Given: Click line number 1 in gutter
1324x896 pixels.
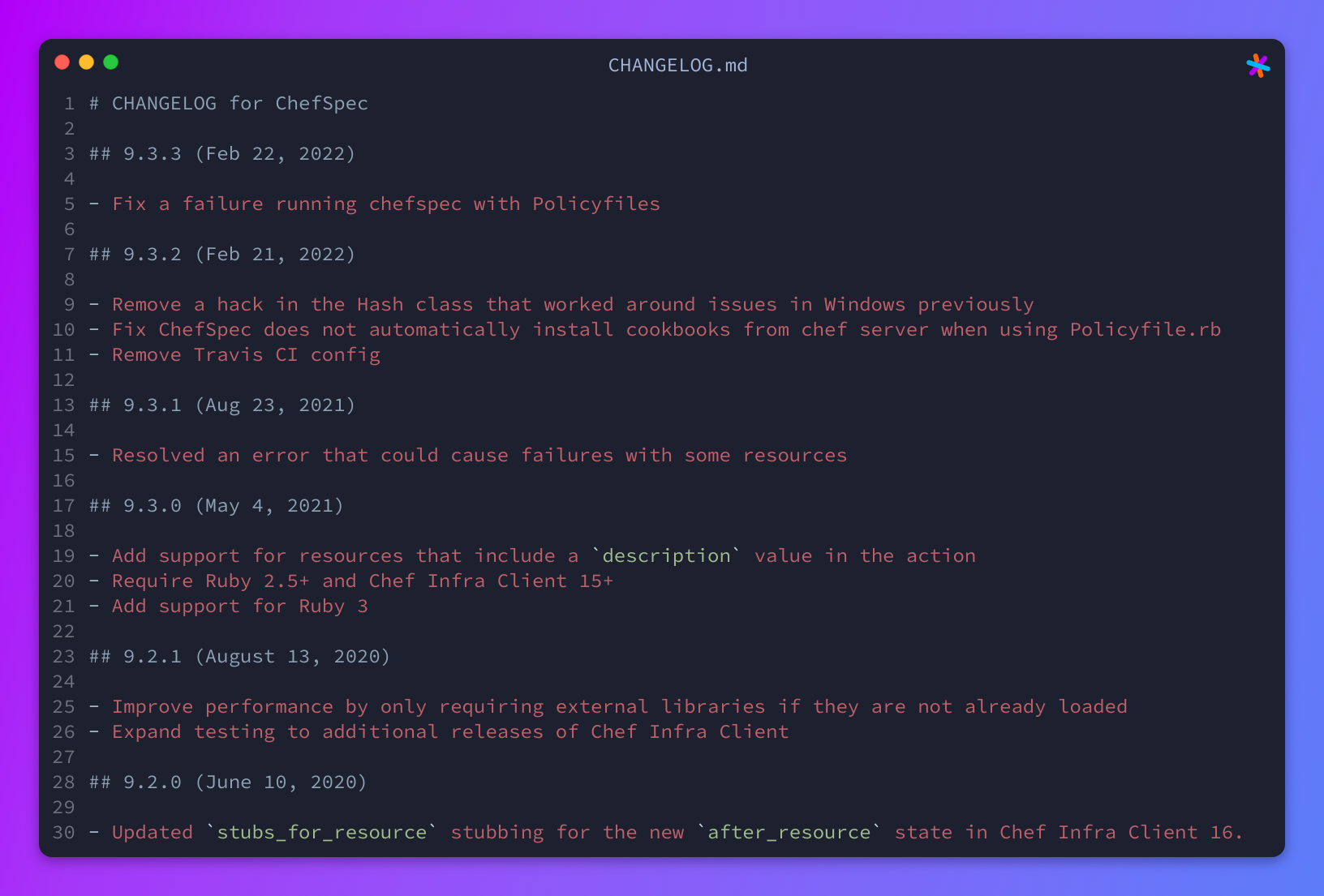Looking at the screenshot, I should pos(70,104).
